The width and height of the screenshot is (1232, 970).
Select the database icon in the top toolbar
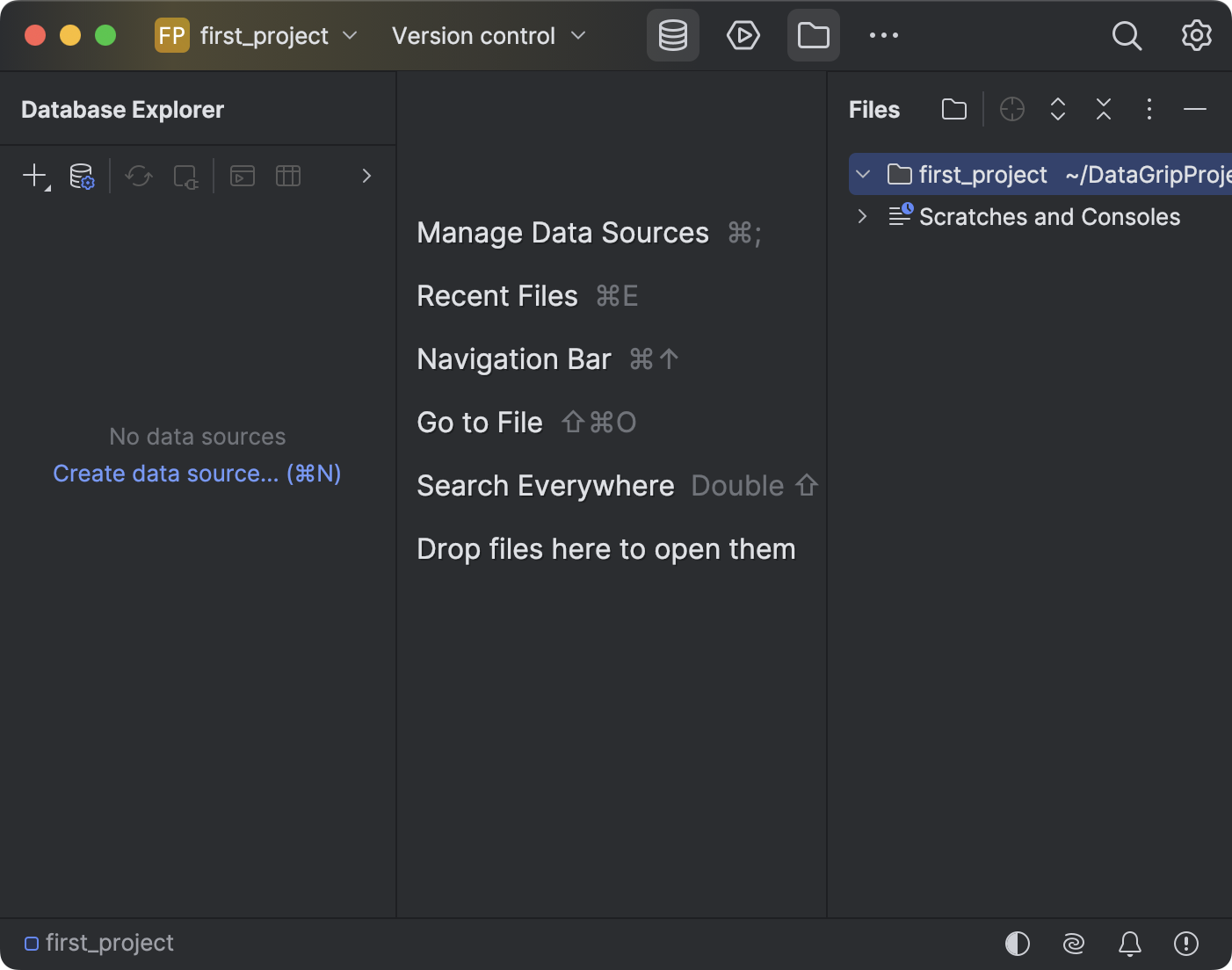(x=672, y=35)
